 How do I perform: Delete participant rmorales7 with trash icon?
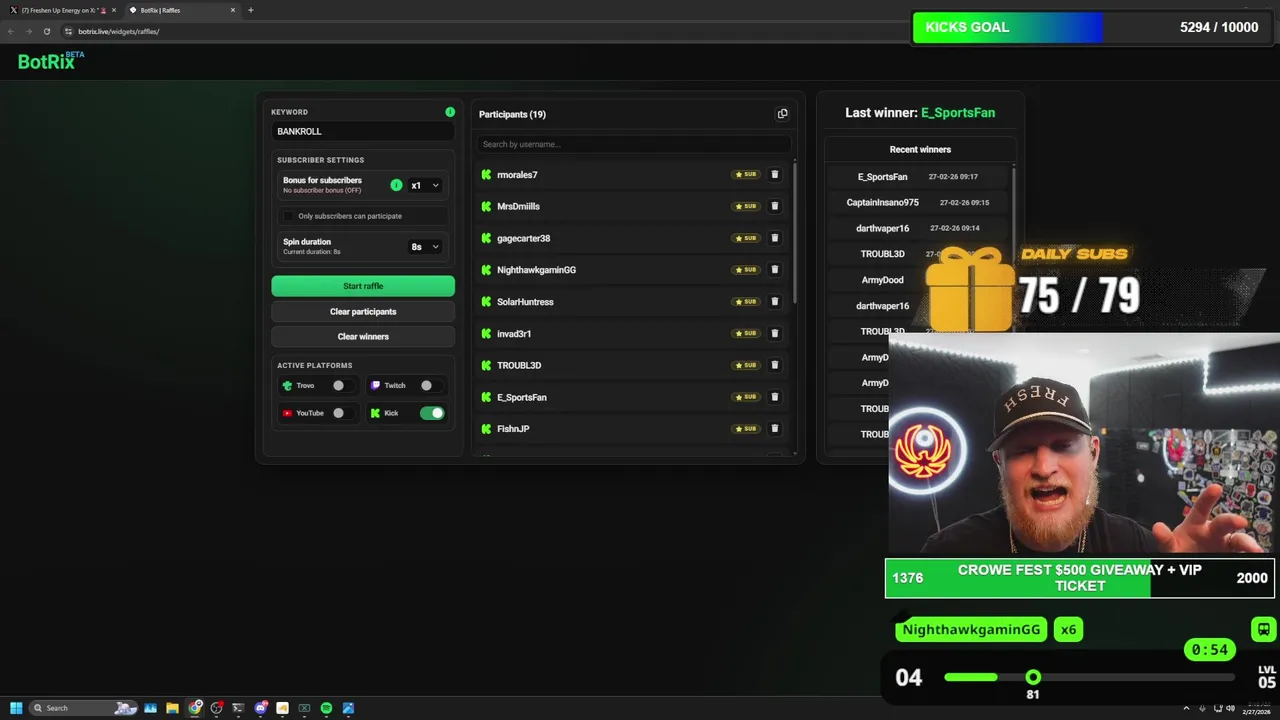tap(774, 174)
